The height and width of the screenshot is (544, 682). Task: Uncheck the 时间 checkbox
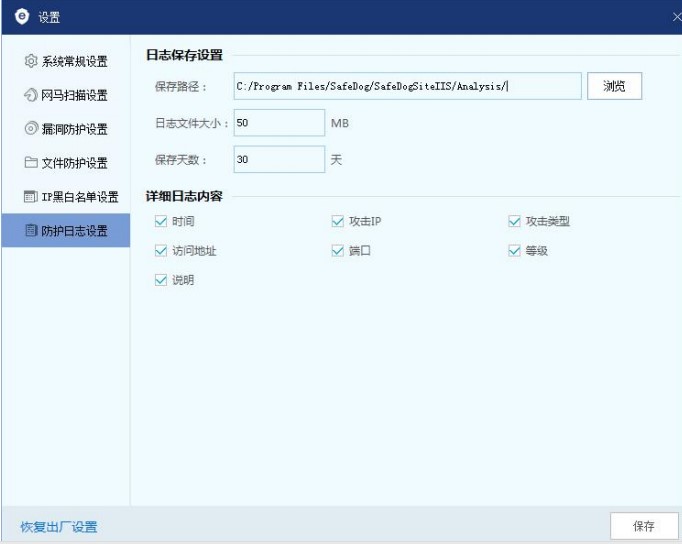pos(161,221)
